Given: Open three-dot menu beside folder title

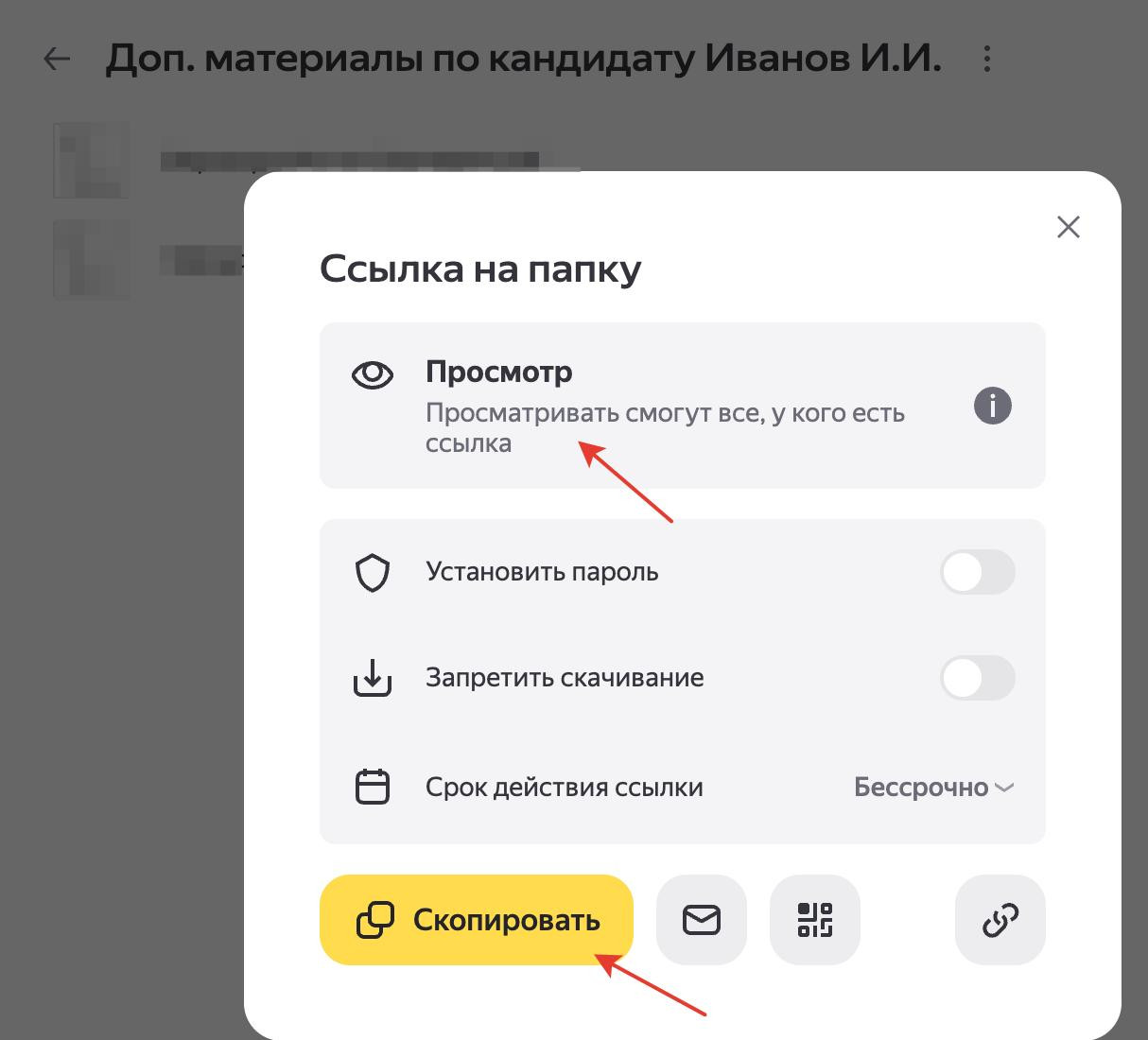Looking at the screenshot, I should 987,59.
